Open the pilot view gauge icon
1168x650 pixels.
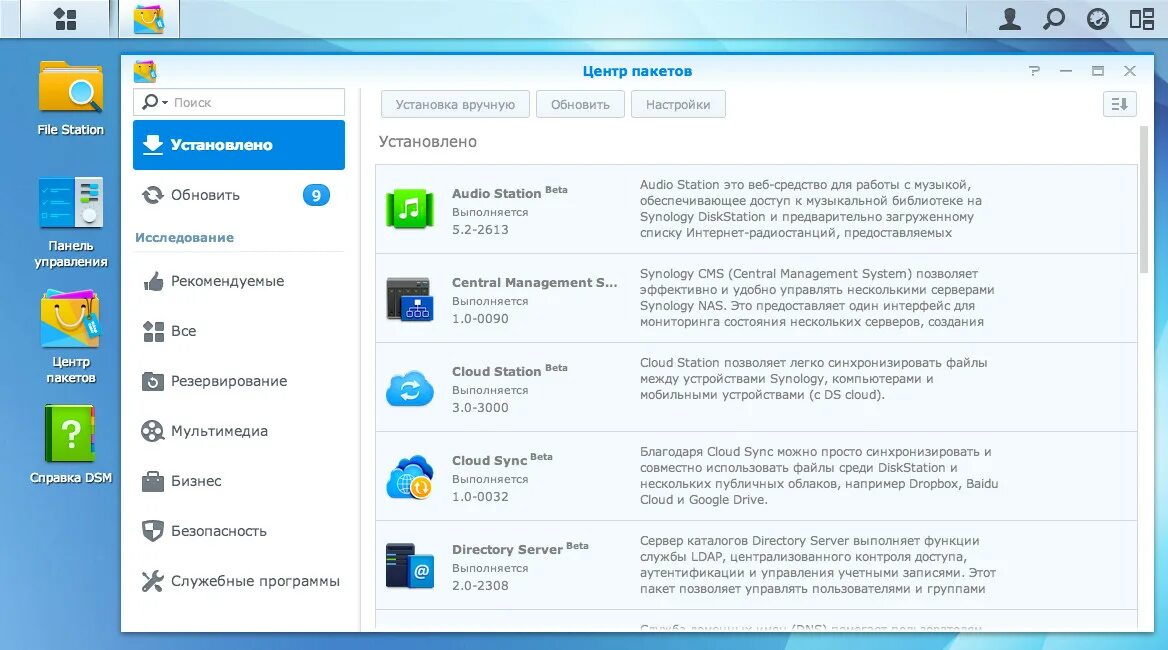[x=1097, y=19]
